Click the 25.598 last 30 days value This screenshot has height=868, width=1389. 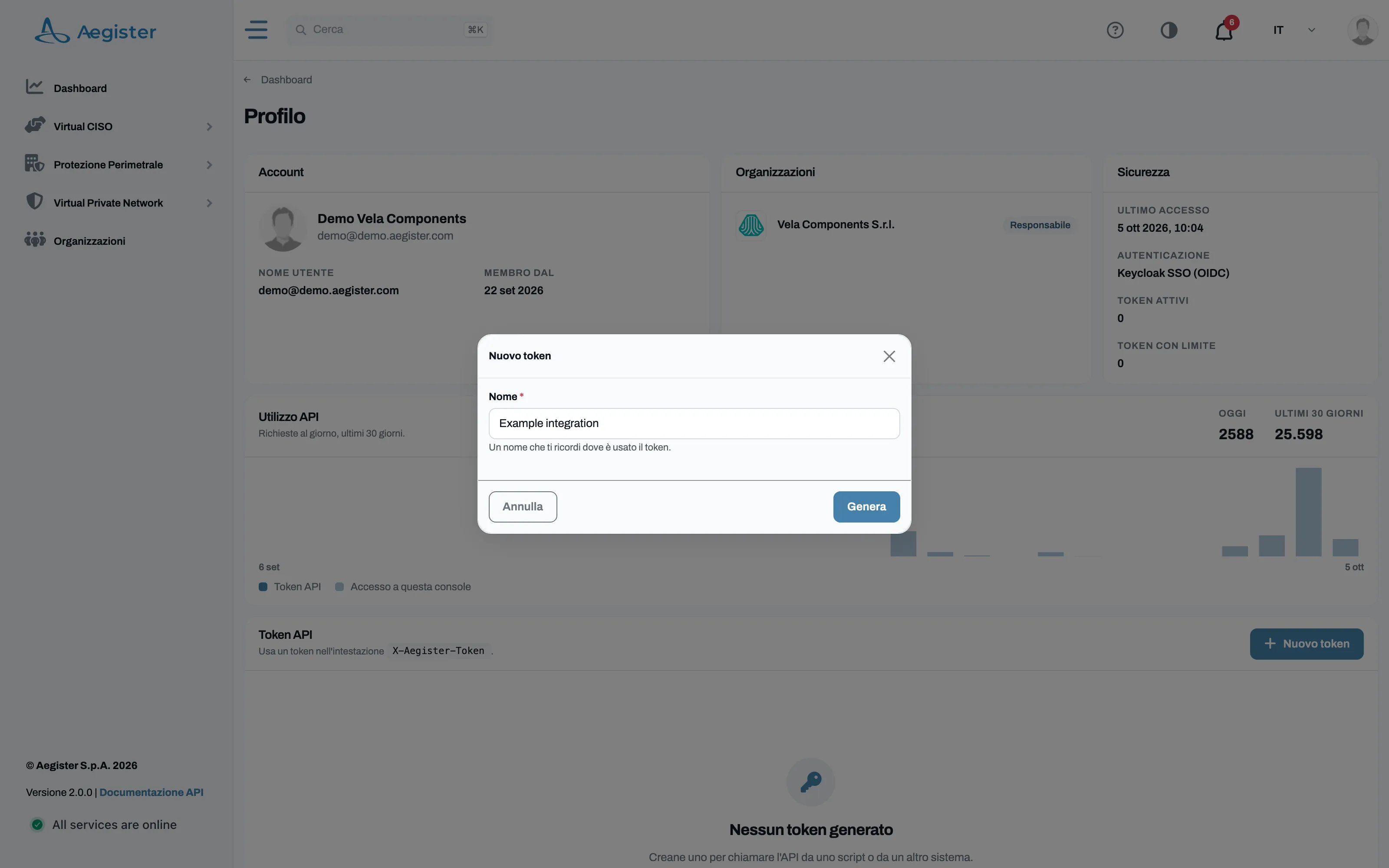tap(1298, 434)
